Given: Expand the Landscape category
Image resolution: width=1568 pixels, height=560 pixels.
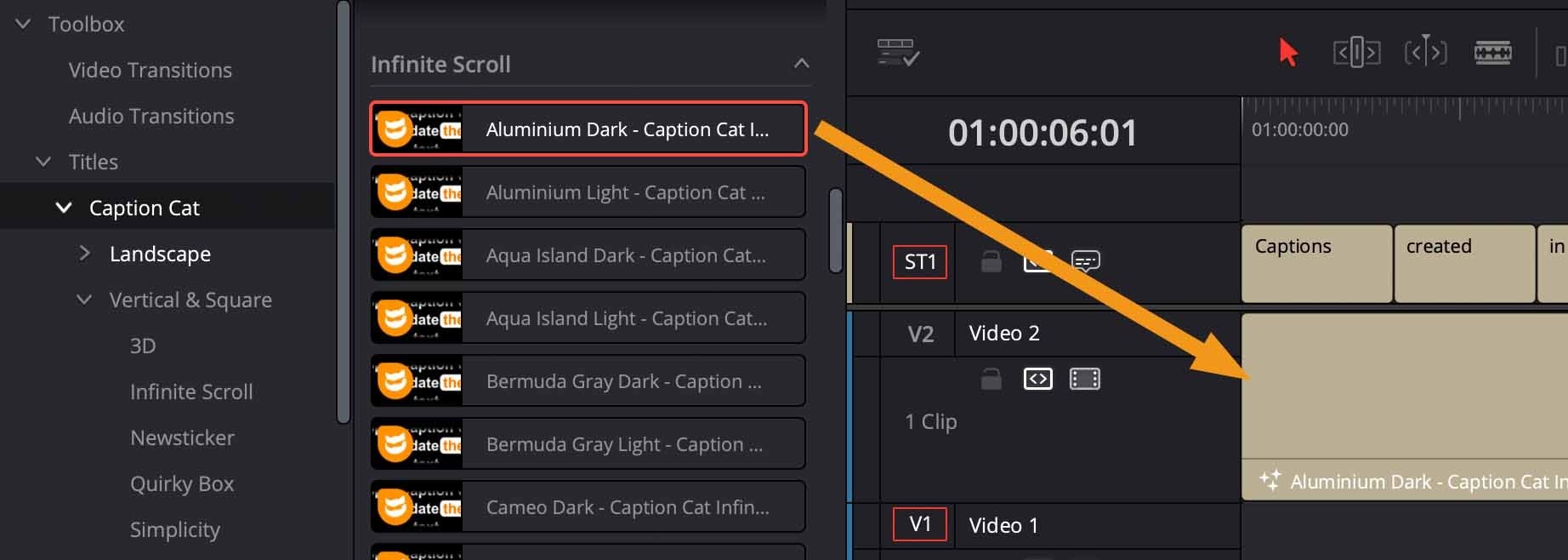Looking at the screenshot, I should pyautogui.click(x=86, y=253).
